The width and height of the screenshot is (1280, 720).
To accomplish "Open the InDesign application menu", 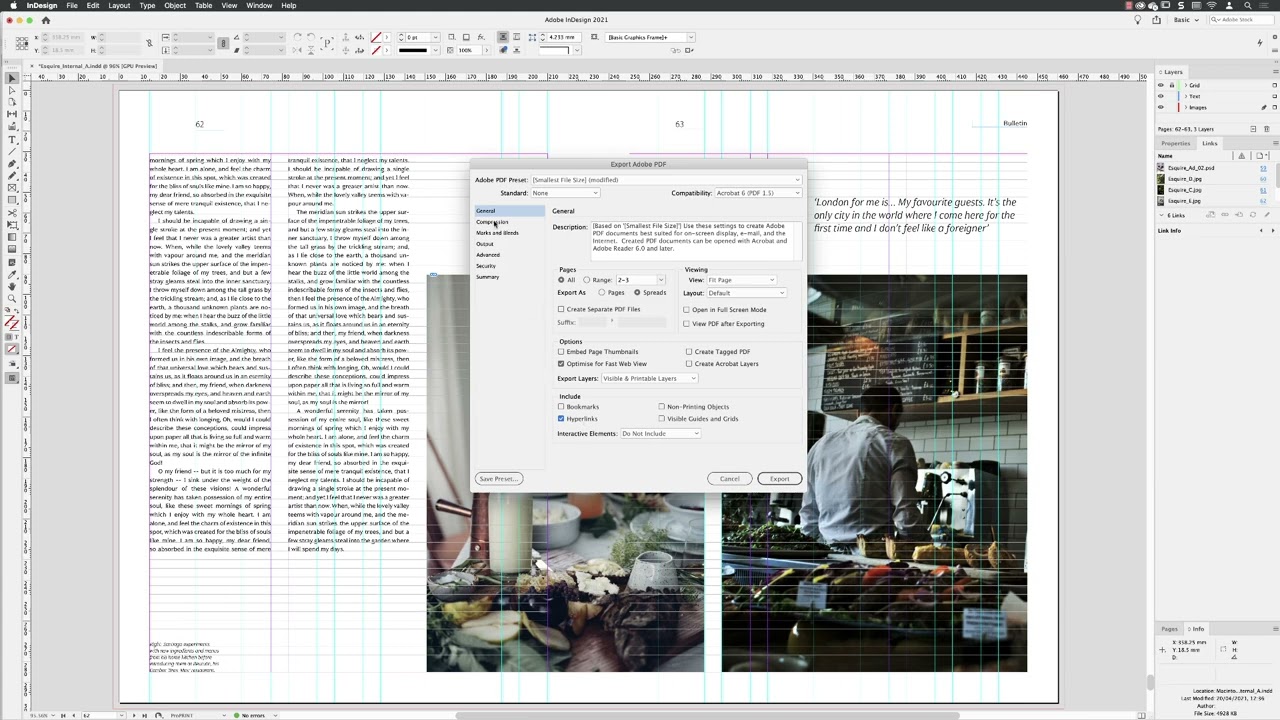I will (x=42, y=5).
